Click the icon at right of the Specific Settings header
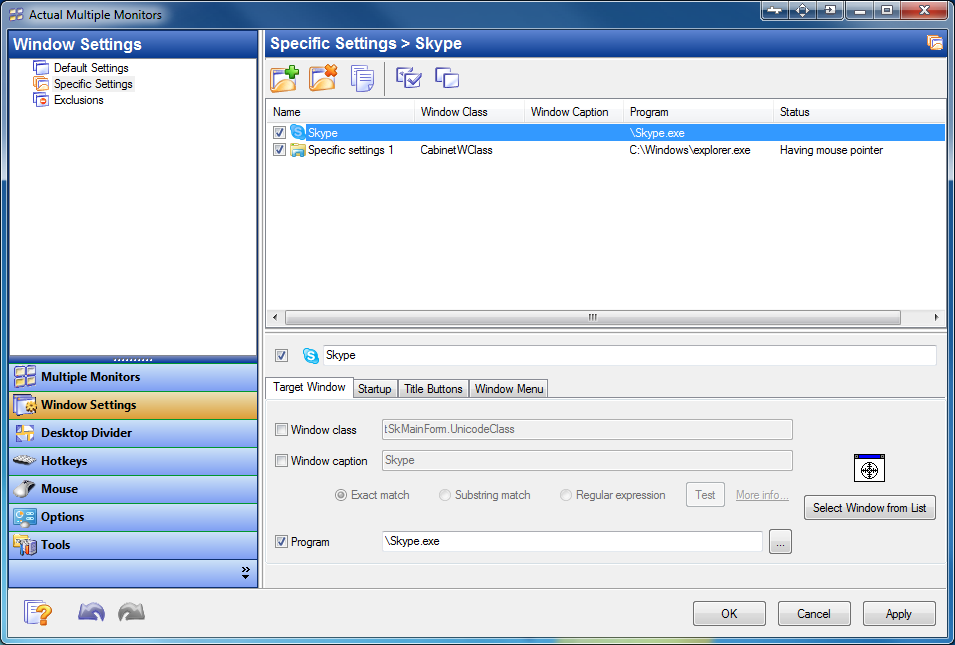The width and height of the screenshot is (955, 645). pos(934,43)
